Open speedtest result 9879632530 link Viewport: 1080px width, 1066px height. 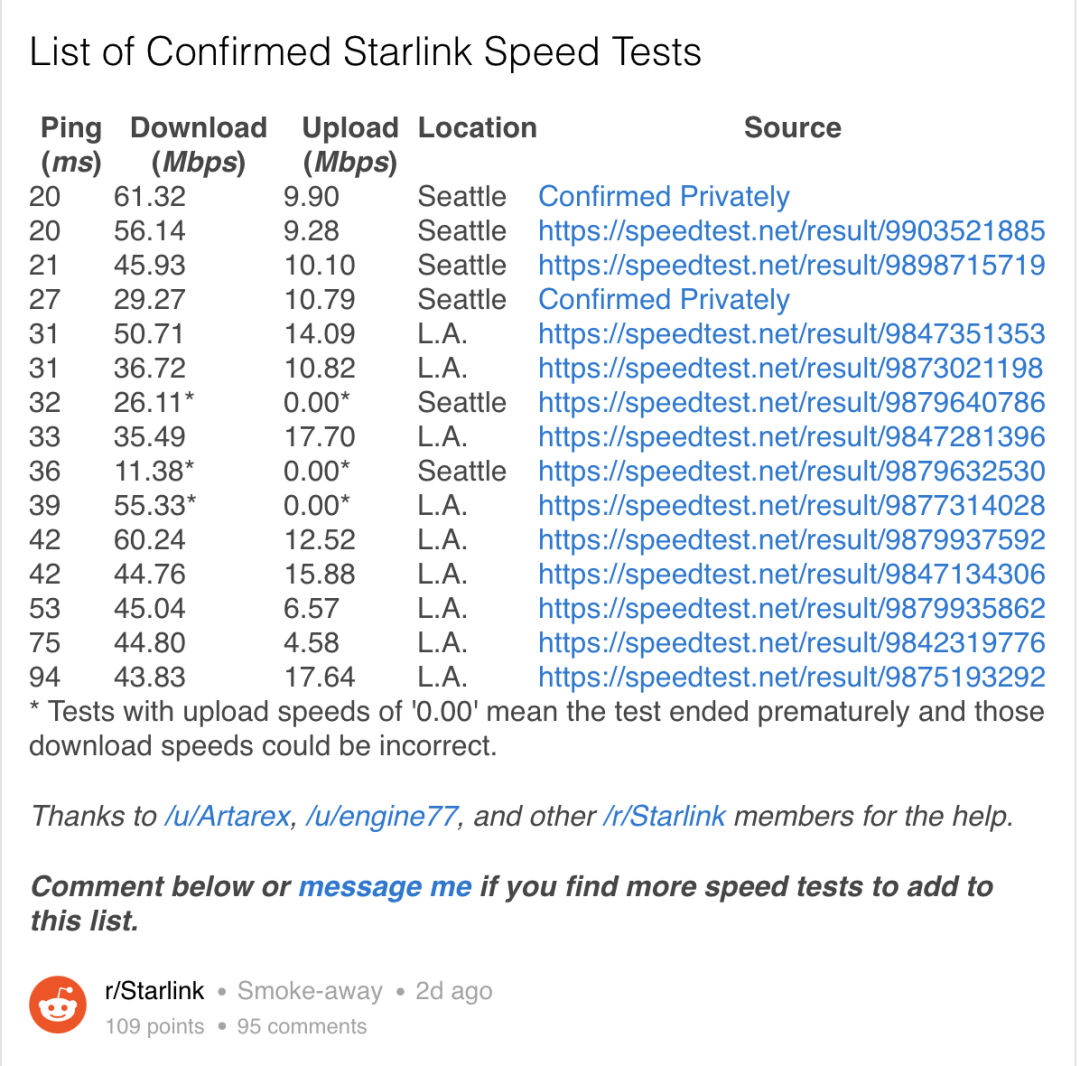(x=791, y=471)
